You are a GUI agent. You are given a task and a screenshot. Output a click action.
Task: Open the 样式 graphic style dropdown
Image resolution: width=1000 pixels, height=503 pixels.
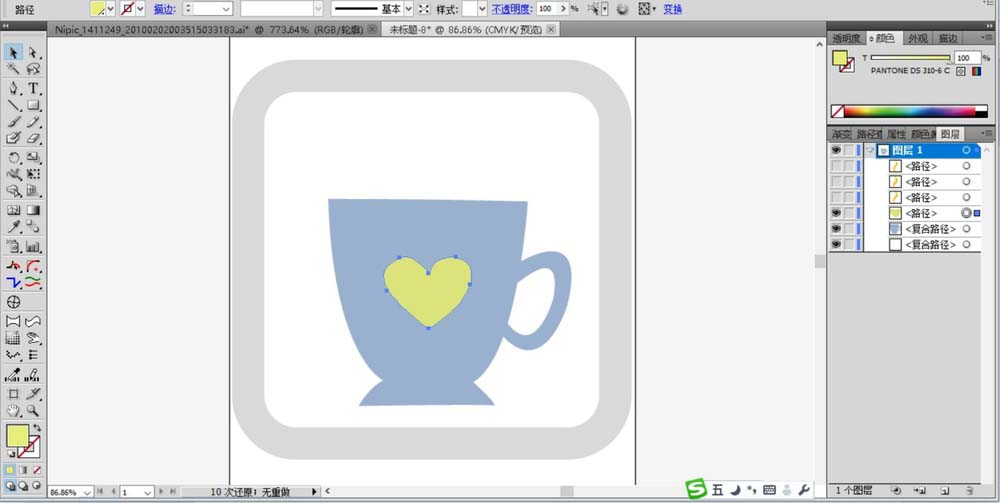click(482, 9)
